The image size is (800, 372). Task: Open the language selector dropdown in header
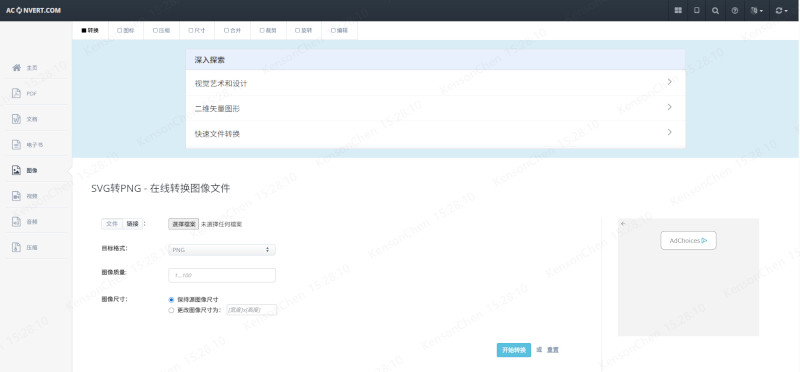(x=757, y=10)
